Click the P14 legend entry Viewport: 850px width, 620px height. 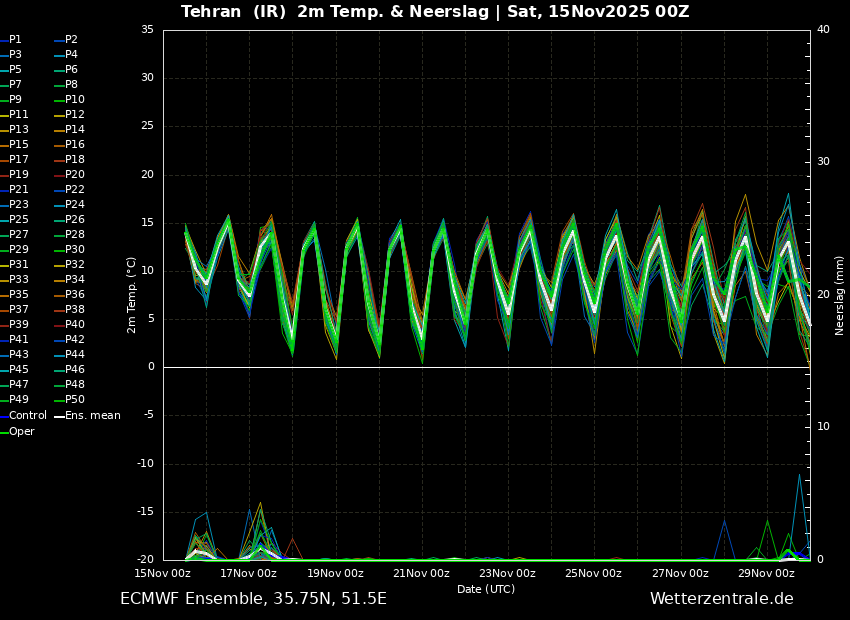coord(75,130)
